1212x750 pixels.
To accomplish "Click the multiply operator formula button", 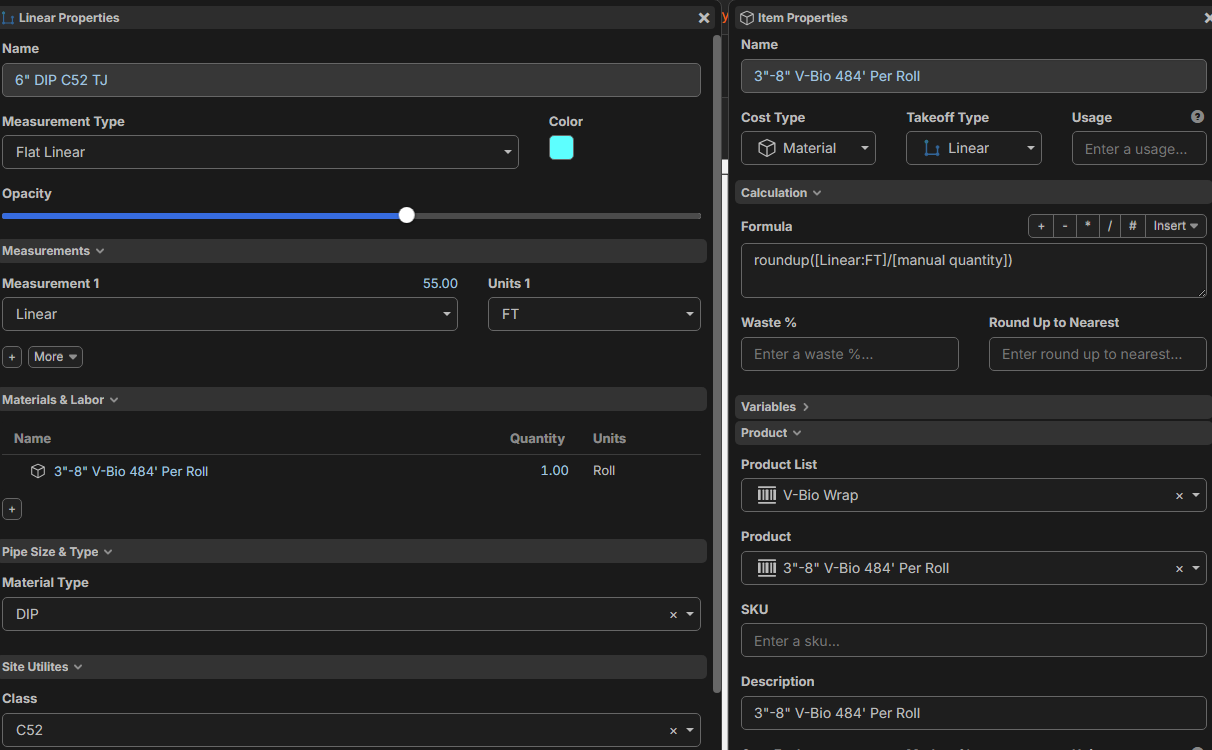I will (1088, 226).
